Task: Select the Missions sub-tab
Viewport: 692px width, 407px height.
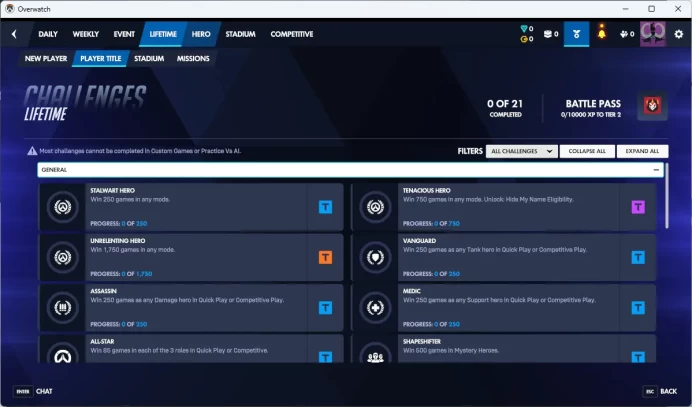Action: (x=193, y=58)
